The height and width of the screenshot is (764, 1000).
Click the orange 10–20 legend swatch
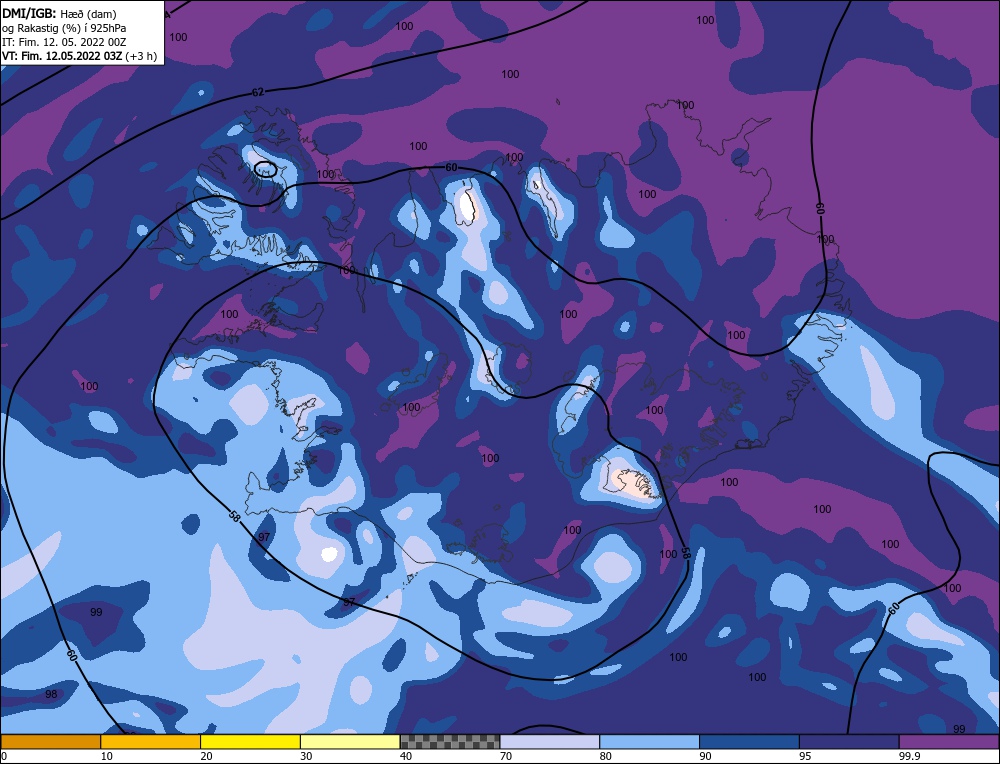pos(151,742)
